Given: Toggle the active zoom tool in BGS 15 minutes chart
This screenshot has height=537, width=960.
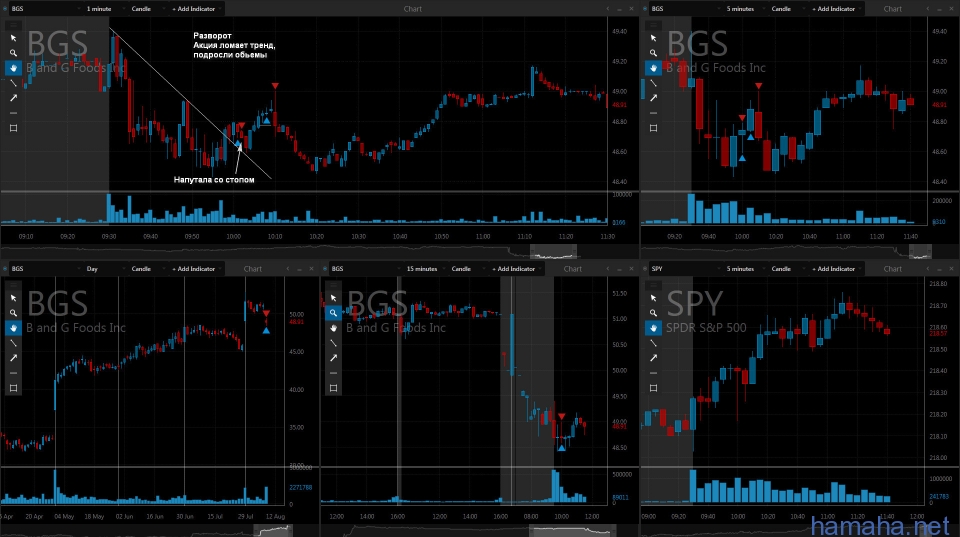Looking at the screenshot, I should 333,313.
